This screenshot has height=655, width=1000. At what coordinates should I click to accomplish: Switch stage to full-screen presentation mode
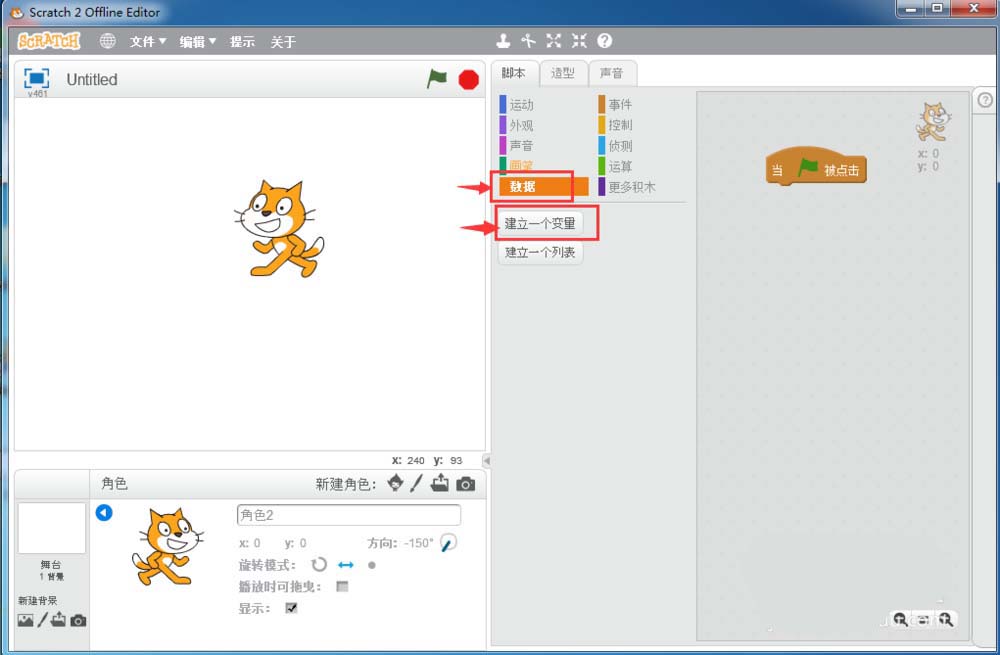(x=36, y=78)
